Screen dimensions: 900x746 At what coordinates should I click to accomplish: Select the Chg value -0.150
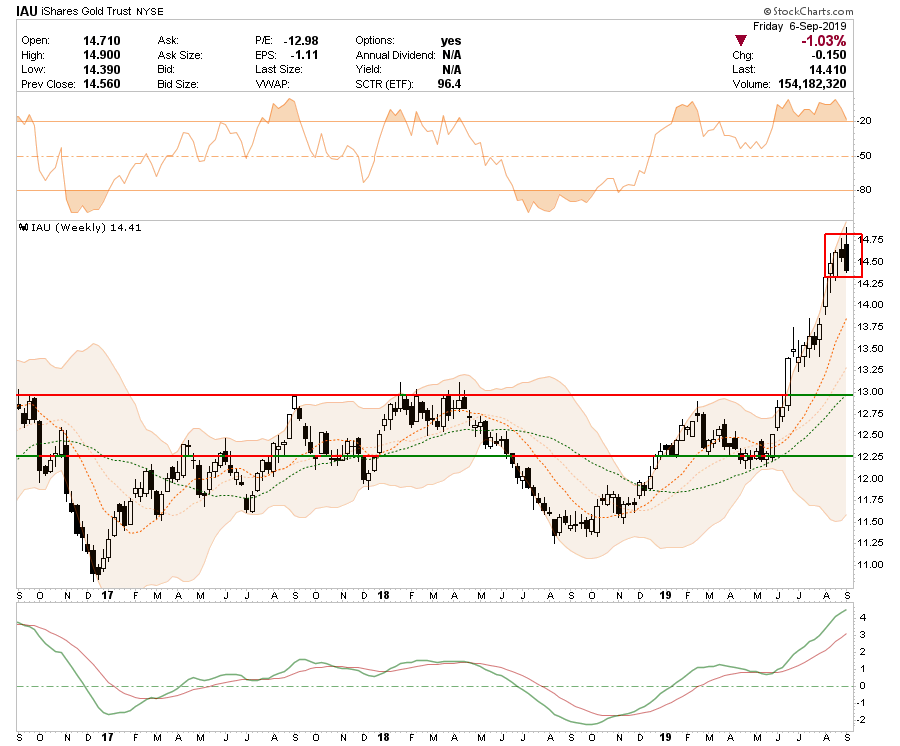point(829,55)
